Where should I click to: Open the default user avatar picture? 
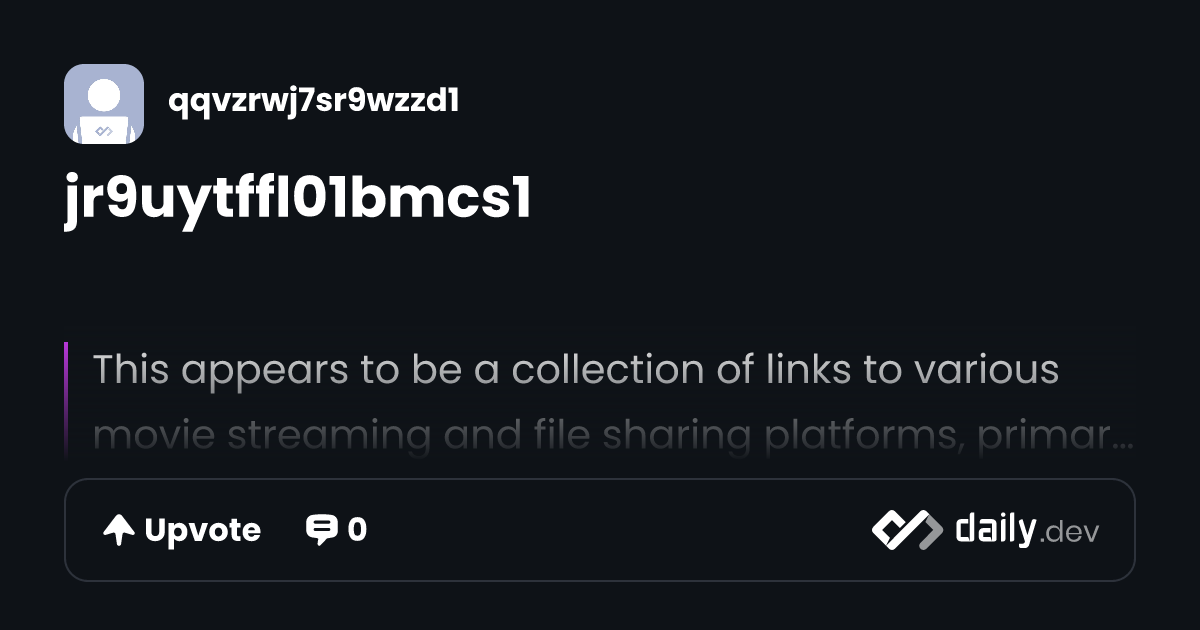coord(104,104)
